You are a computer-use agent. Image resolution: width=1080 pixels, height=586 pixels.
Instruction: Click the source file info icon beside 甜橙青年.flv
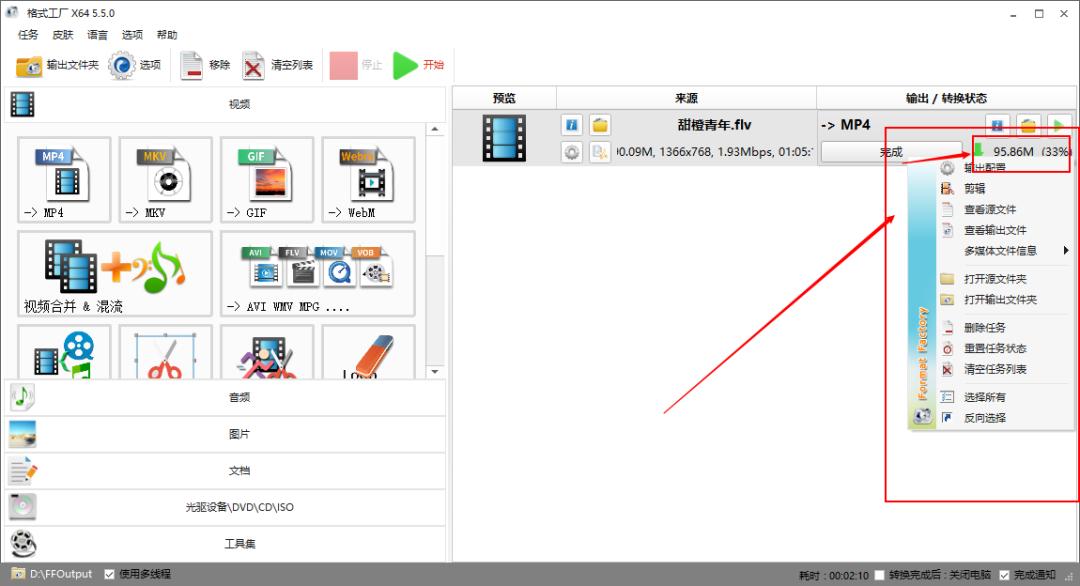[572, 125]
